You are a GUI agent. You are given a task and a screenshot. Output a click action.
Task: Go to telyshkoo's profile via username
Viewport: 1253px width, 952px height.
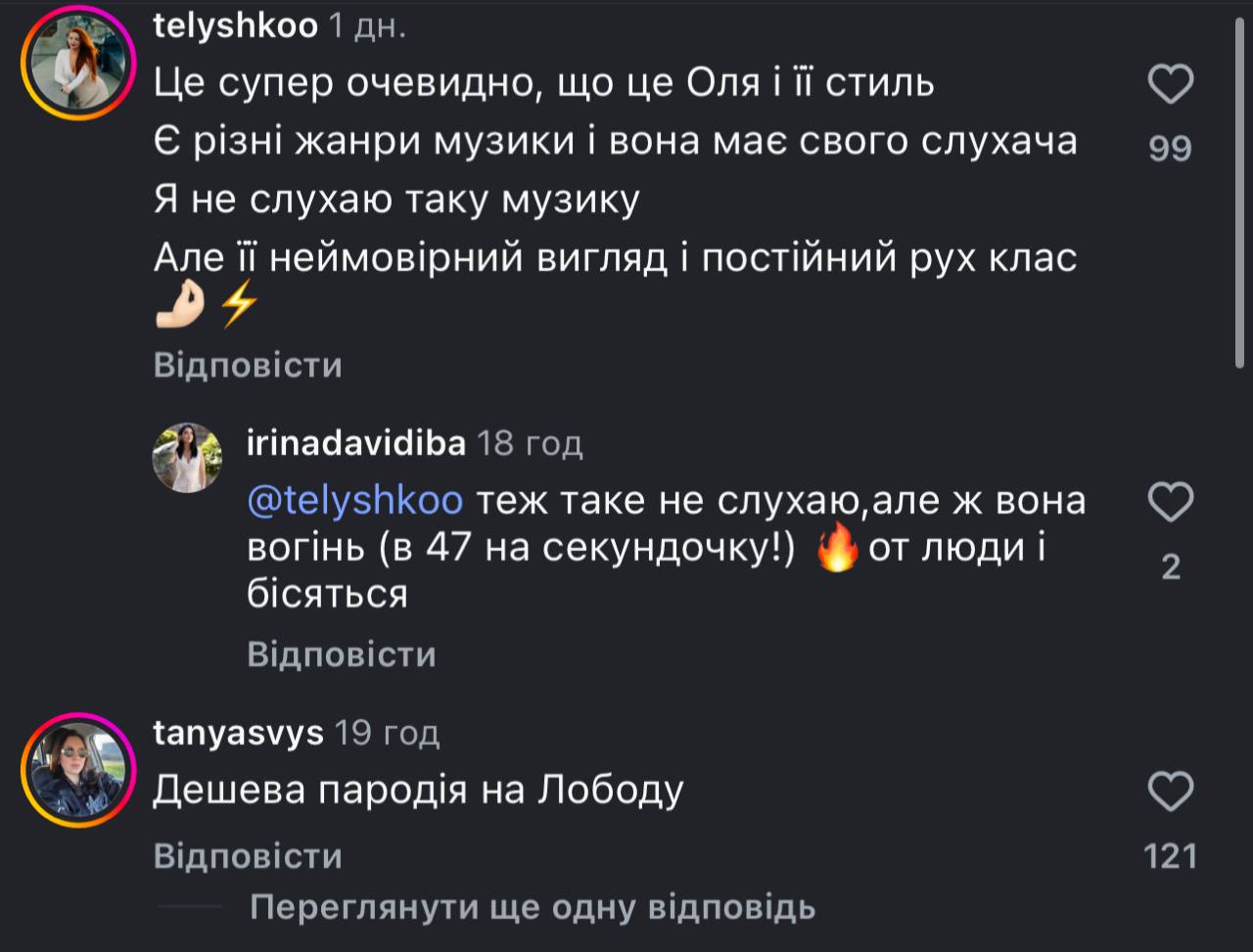(236, 27)
